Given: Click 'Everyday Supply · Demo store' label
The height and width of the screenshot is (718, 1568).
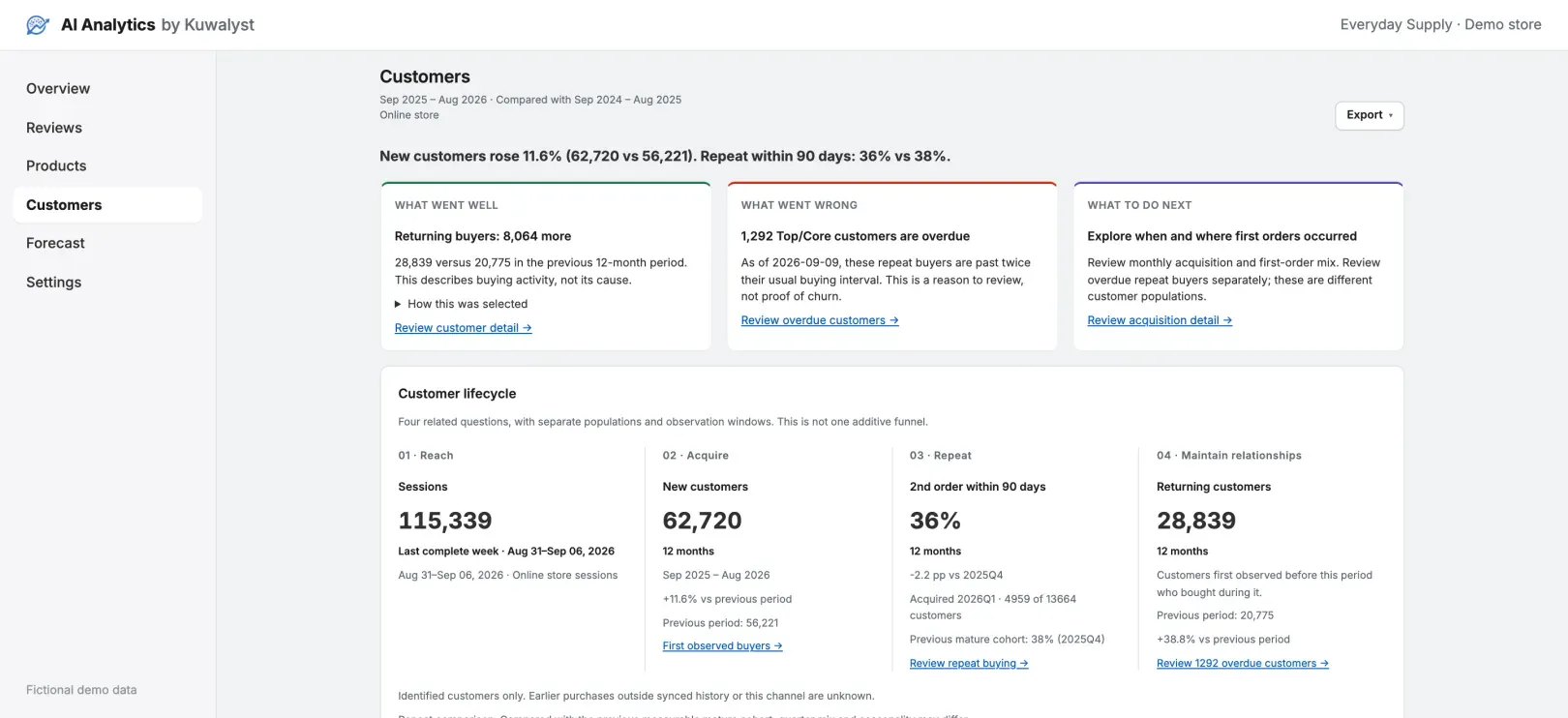Looking at the screenshot, I should (x=1440, y=25).
